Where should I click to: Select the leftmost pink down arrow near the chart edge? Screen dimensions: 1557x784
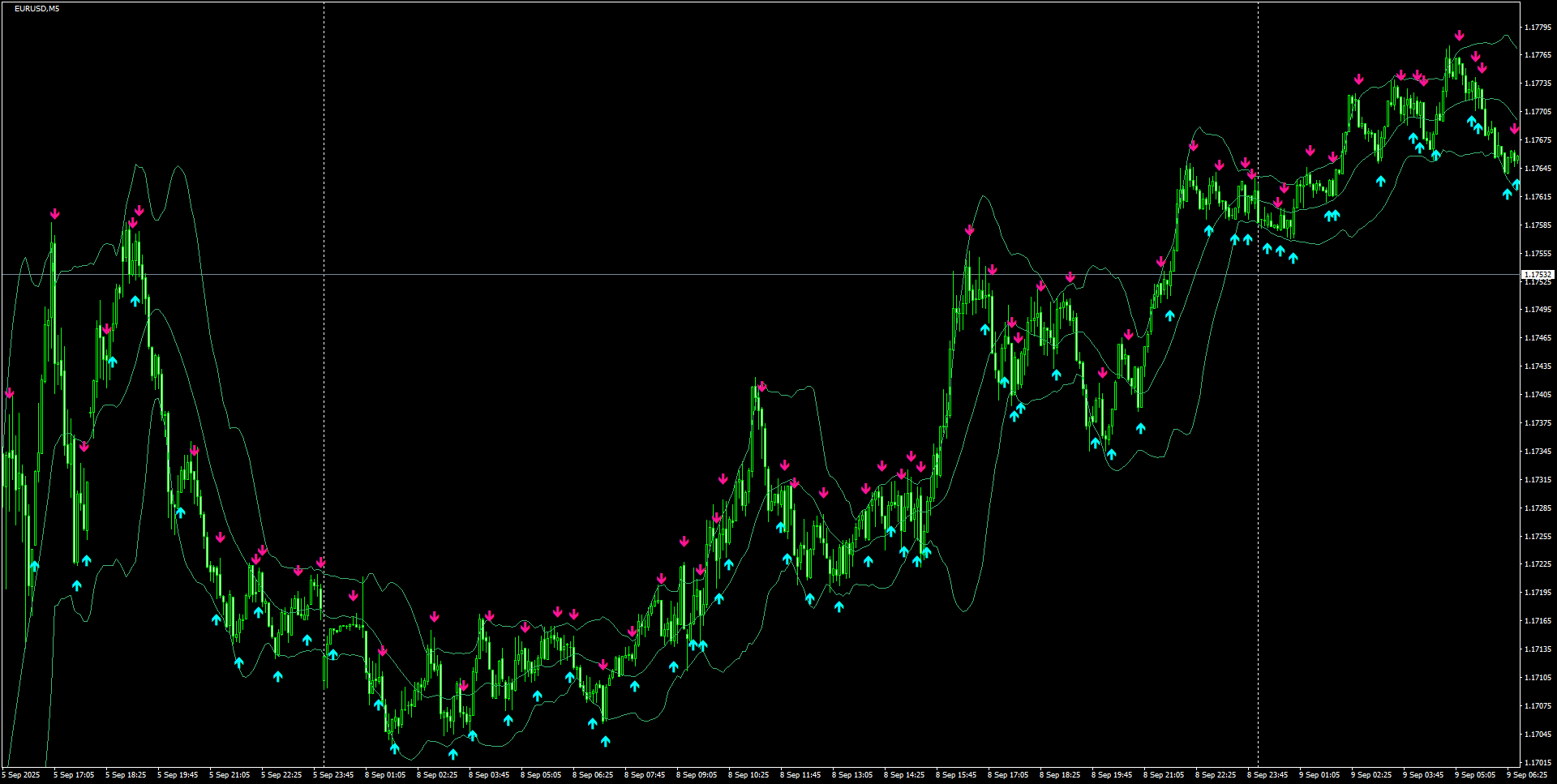(10, 393)
